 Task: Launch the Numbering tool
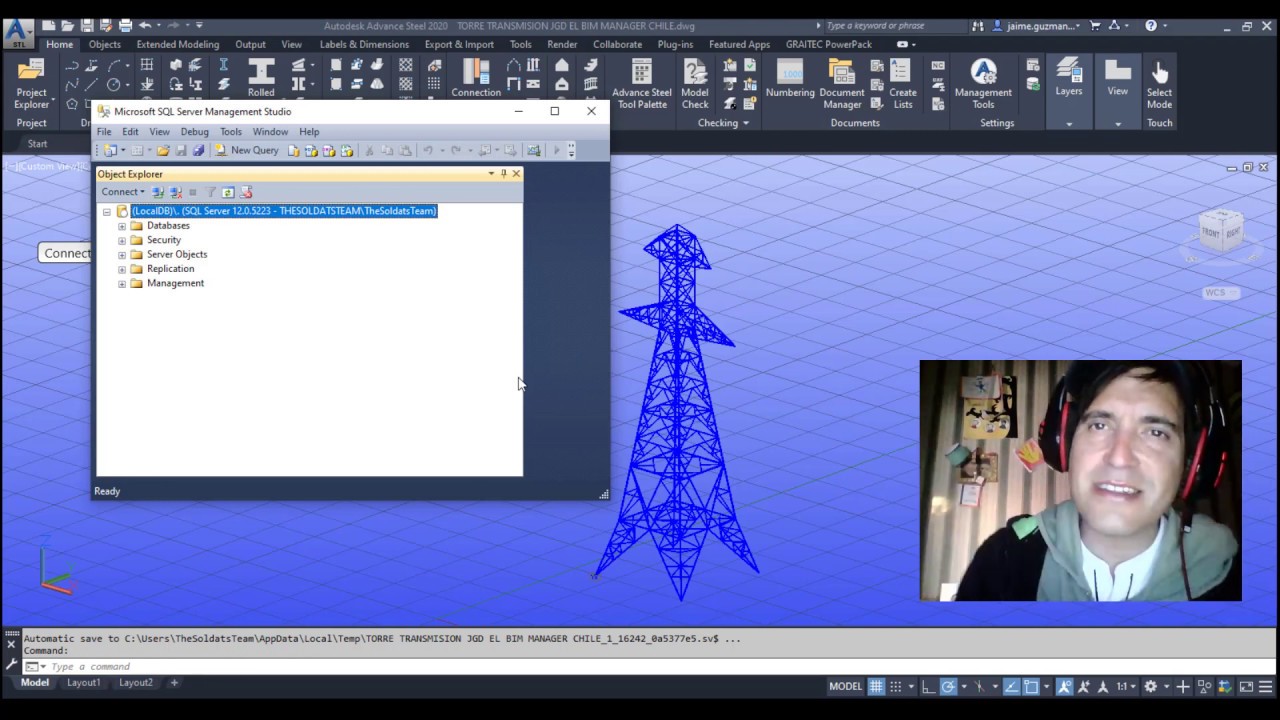click(x=790, y=79)
